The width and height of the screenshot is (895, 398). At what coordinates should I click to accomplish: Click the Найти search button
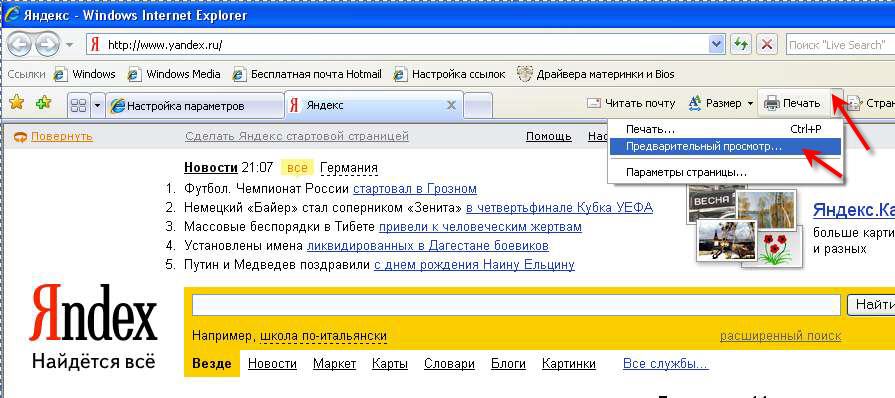pos(872,305)
